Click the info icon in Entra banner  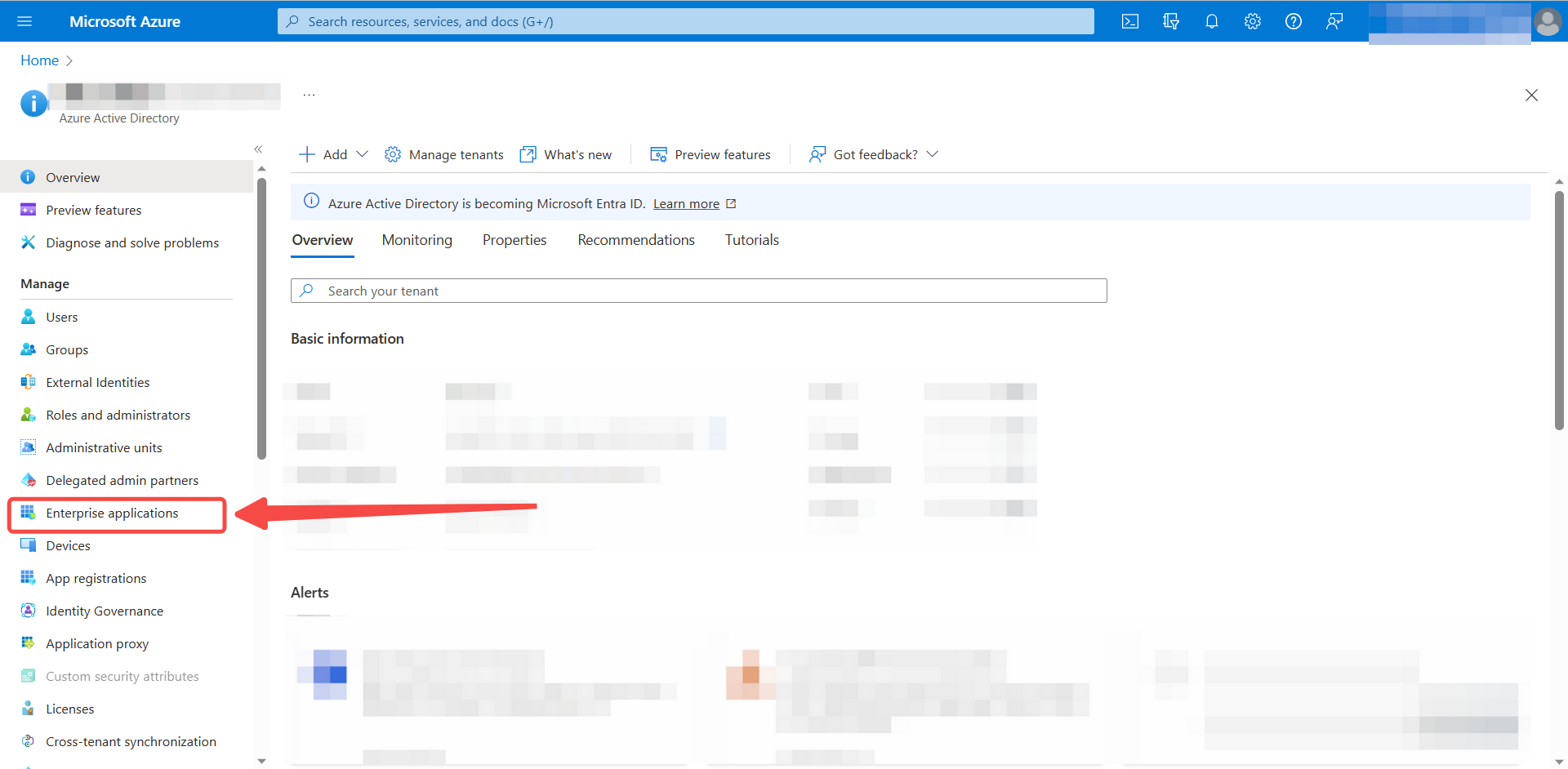click(x=311, y=201)
